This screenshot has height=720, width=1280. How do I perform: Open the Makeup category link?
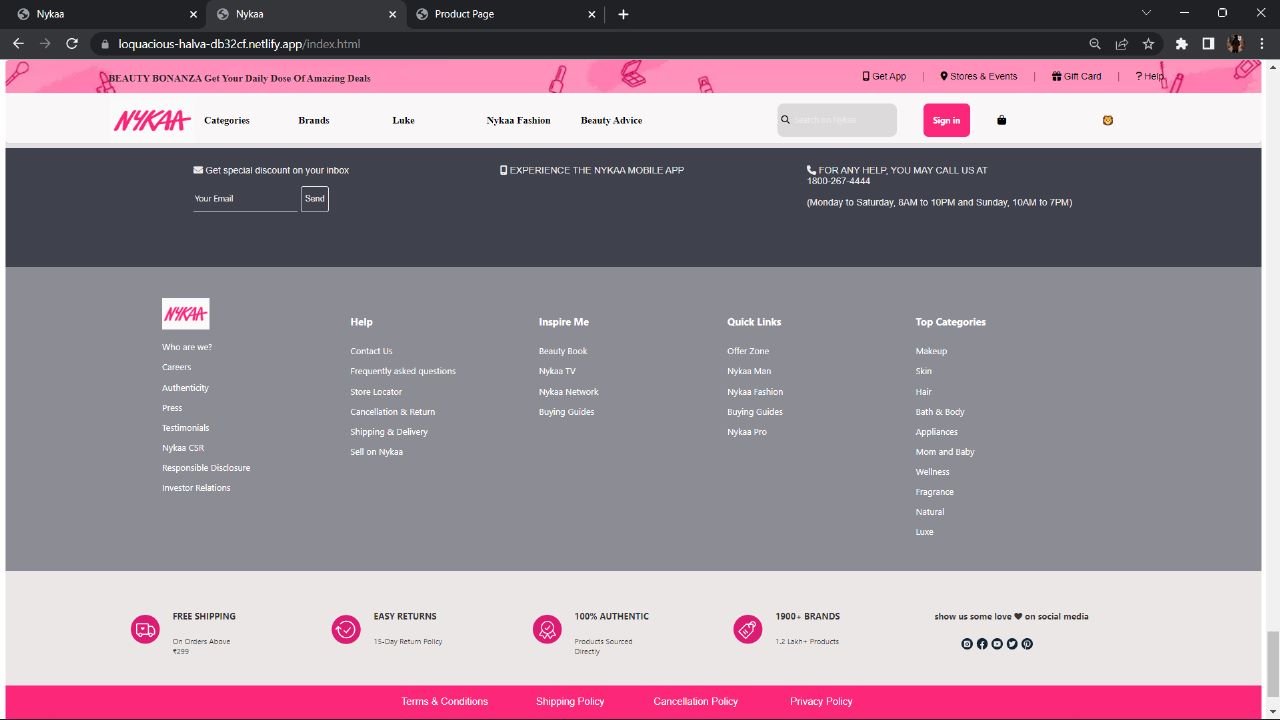click(931, 351)
